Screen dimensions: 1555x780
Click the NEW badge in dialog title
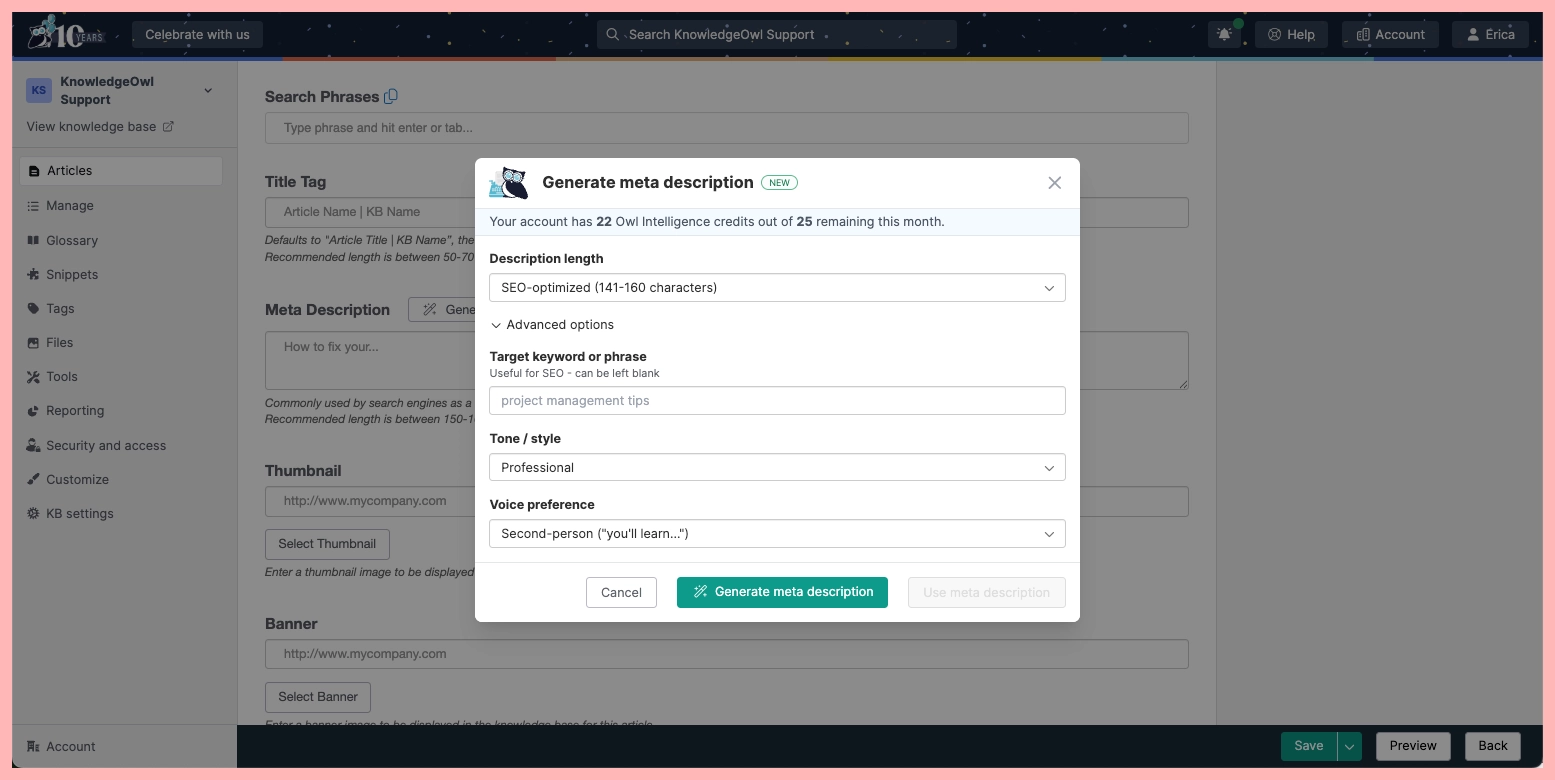coord(779,183)
